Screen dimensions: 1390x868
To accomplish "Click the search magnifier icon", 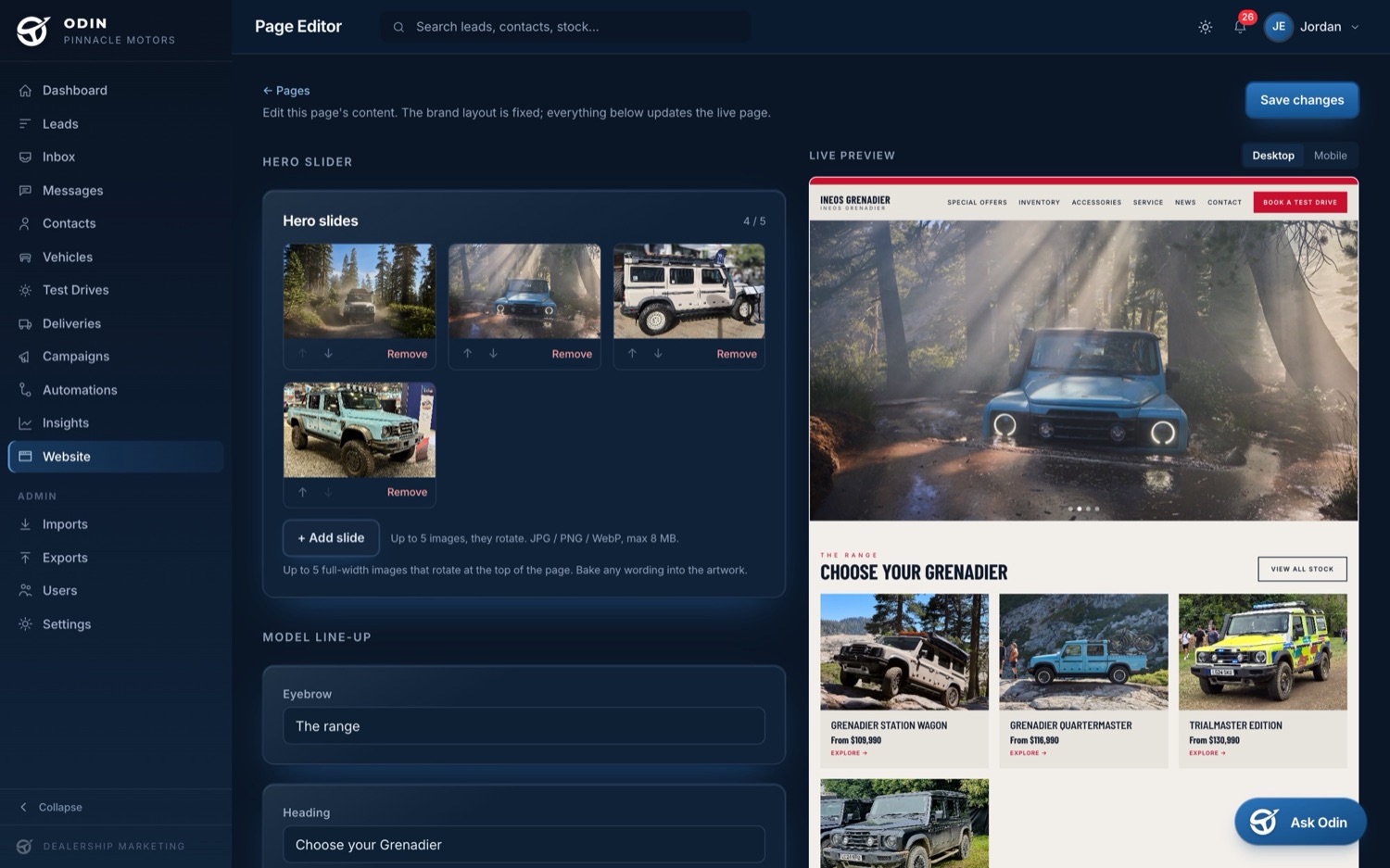I will 398,27.
